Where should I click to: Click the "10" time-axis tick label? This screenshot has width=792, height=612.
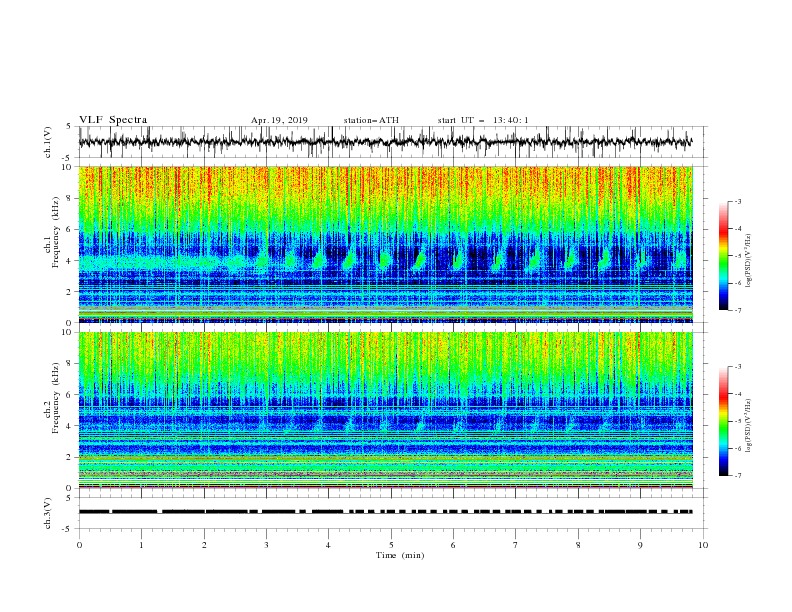tap(703, 545)
